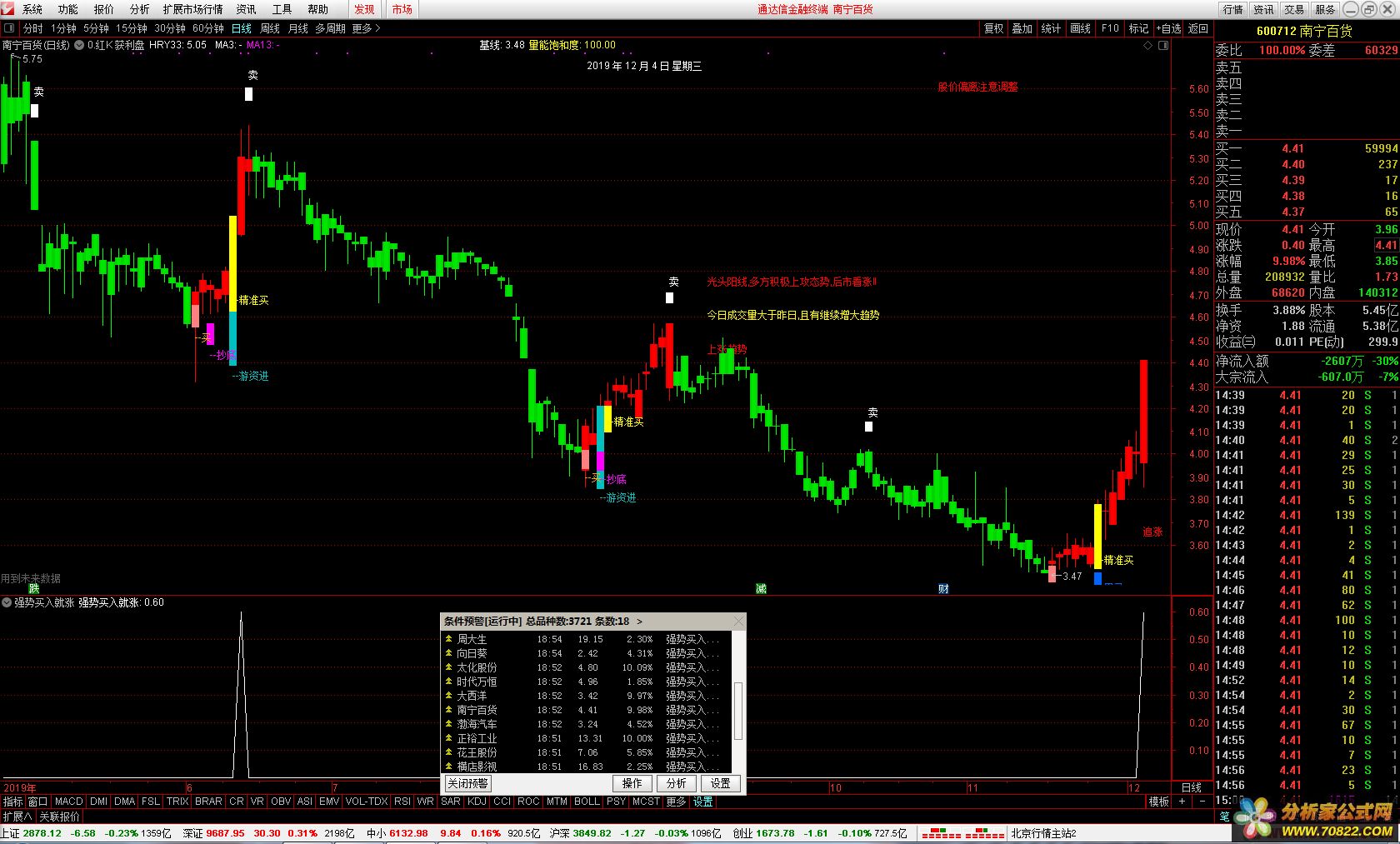The image size is (1400, 844).
Task: Click the alert icon beside 时代万恒
Action: [448, 682]
